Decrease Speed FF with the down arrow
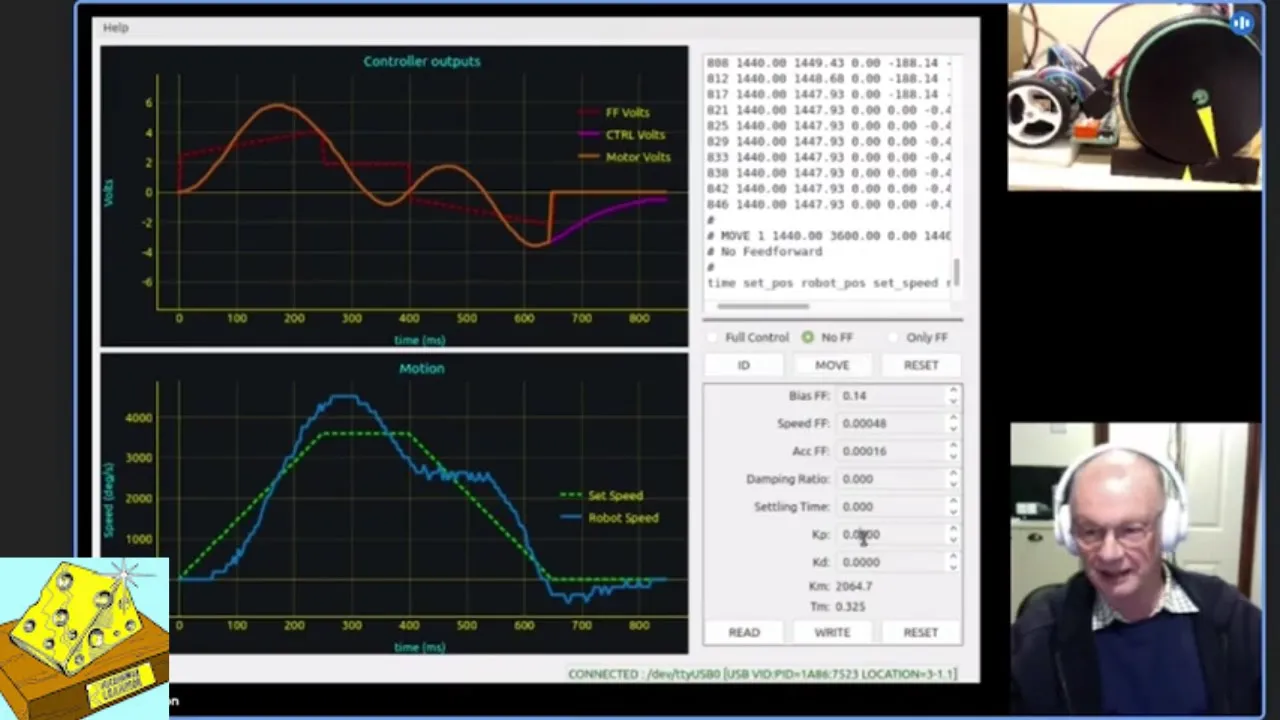 pyautogui.click(x=953, y=428)
